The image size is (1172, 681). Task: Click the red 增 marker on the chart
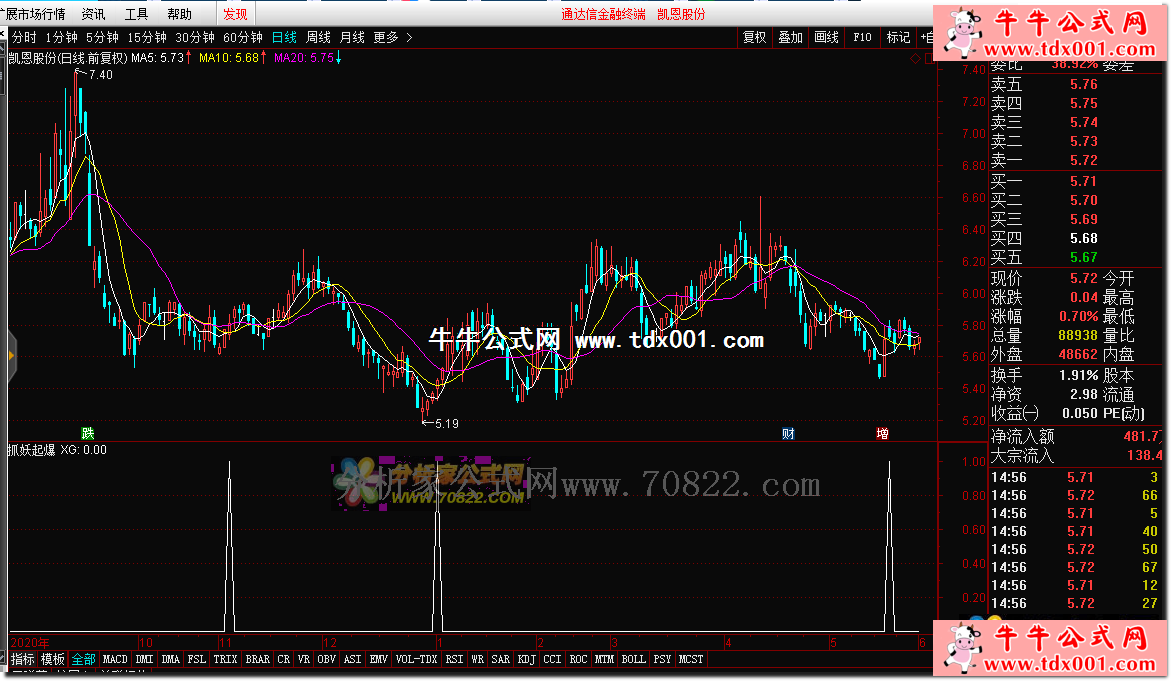point(882,434)
